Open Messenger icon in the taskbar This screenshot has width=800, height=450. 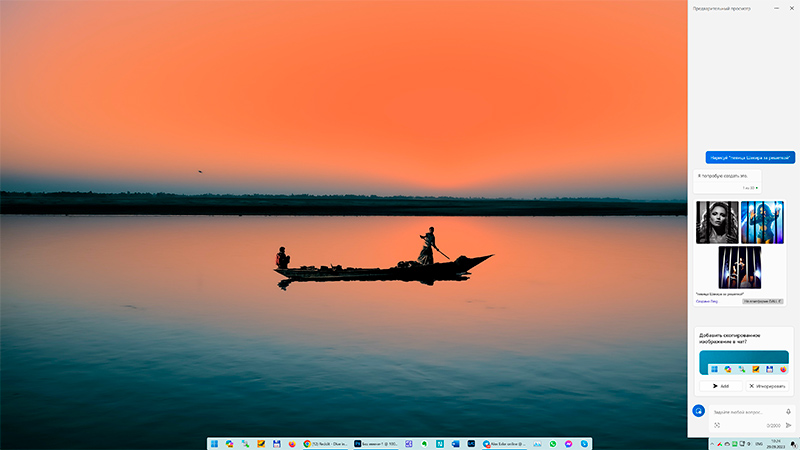click(x=569, y=443)
